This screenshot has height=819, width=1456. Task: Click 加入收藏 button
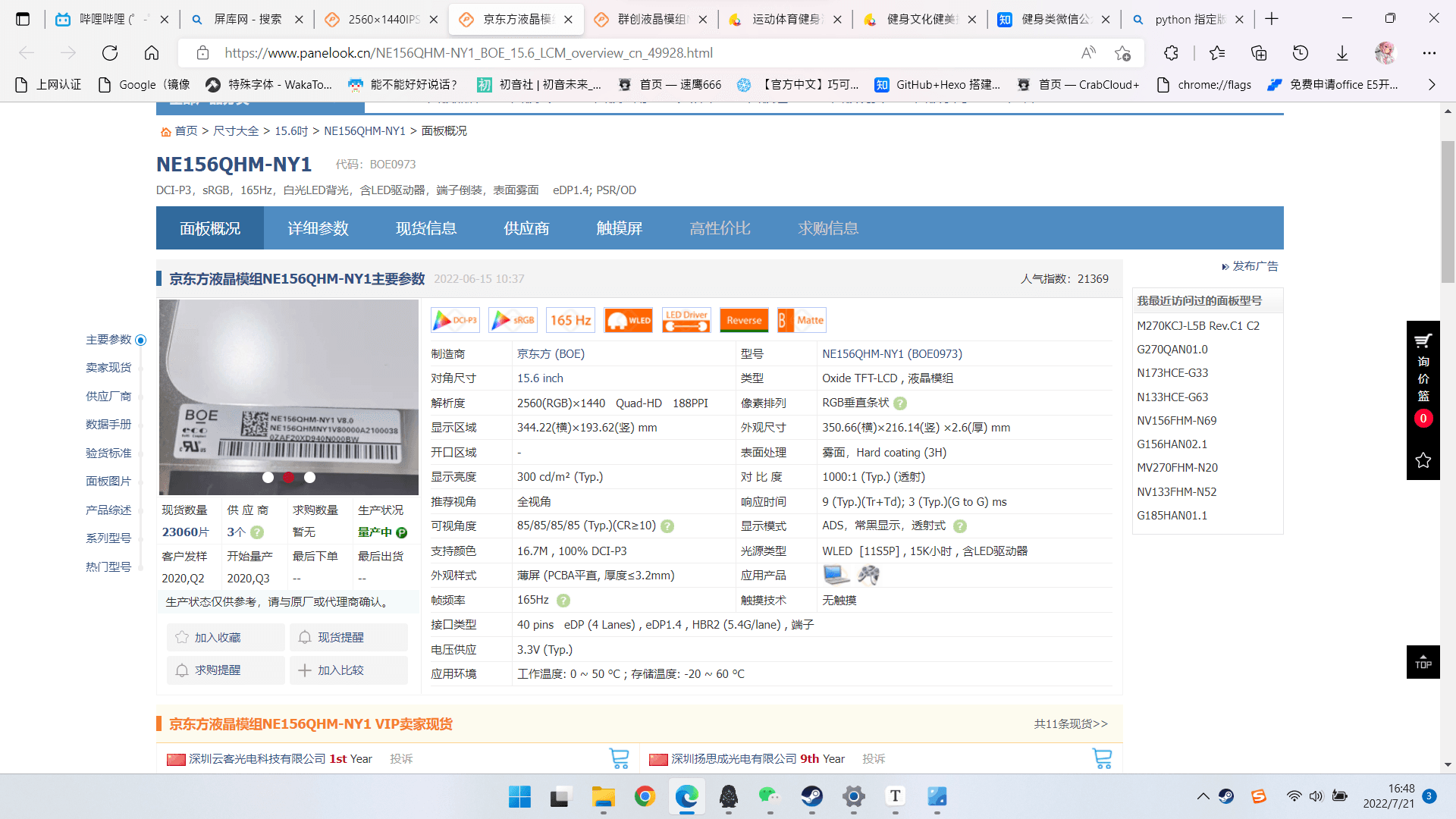coord(226,638)
